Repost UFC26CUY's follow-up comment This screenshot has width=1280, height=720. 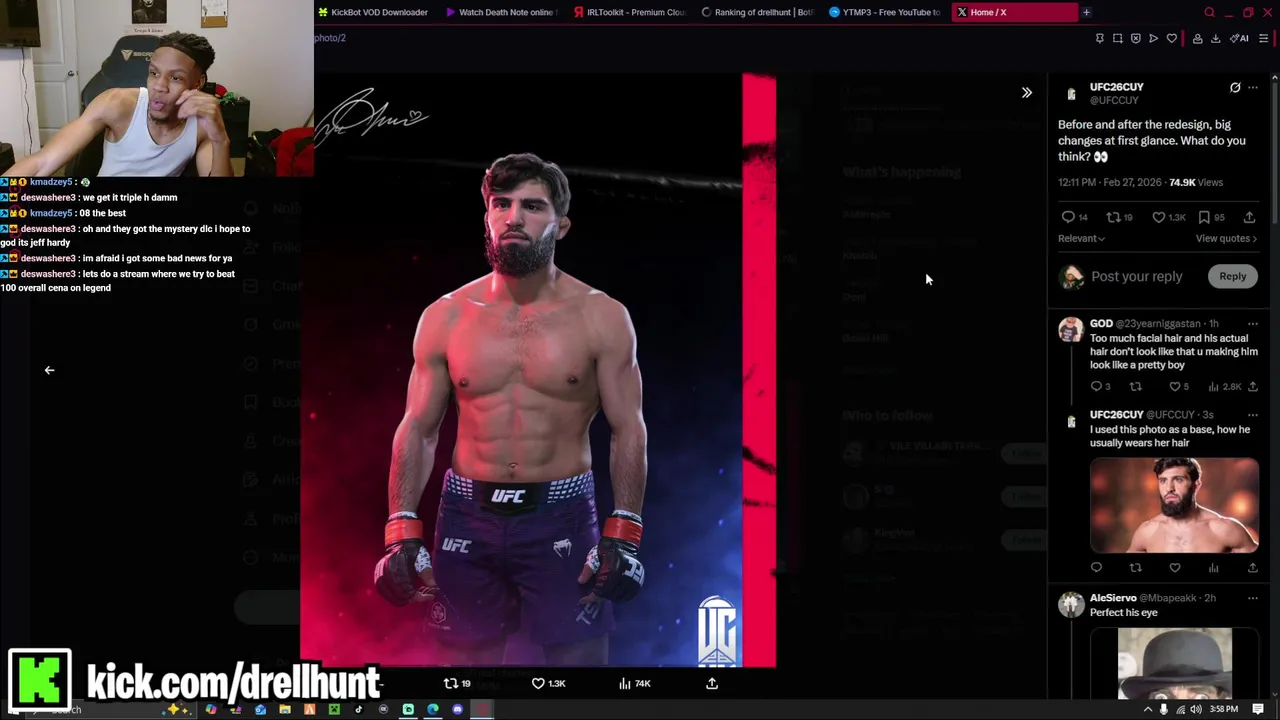[x=1135, y=568]
